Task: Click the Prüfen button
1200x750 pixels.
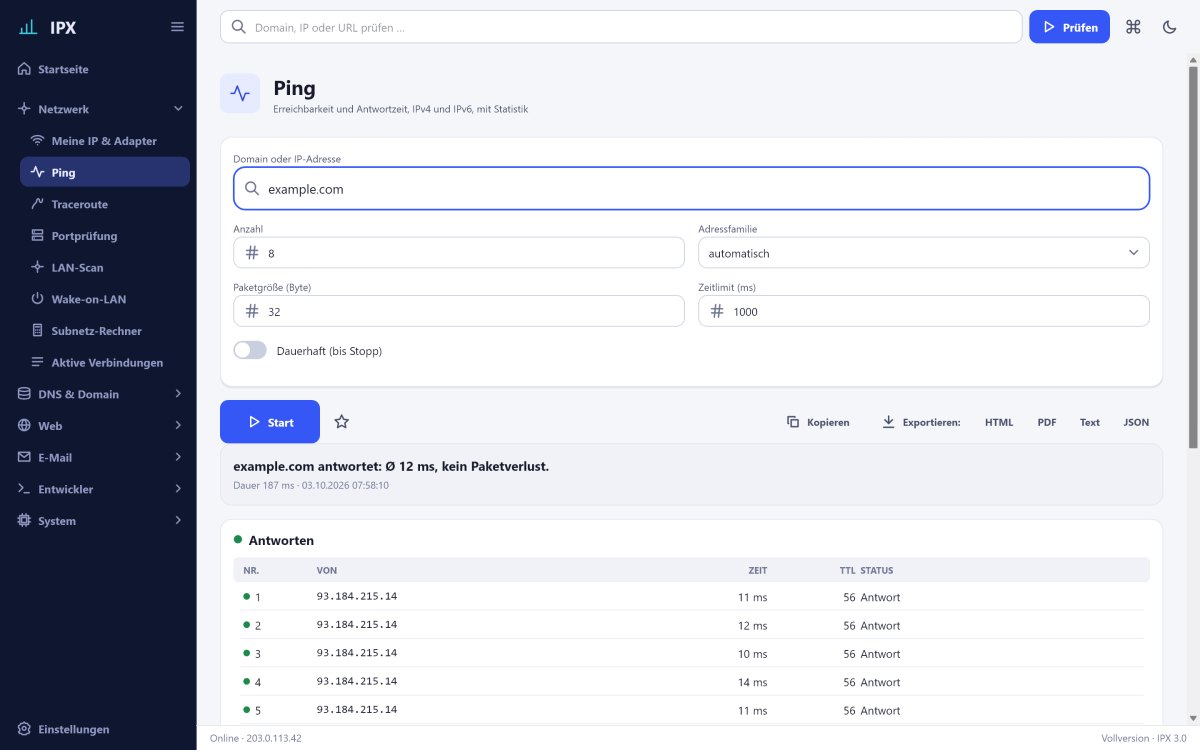Action: tap(1069, 27)
